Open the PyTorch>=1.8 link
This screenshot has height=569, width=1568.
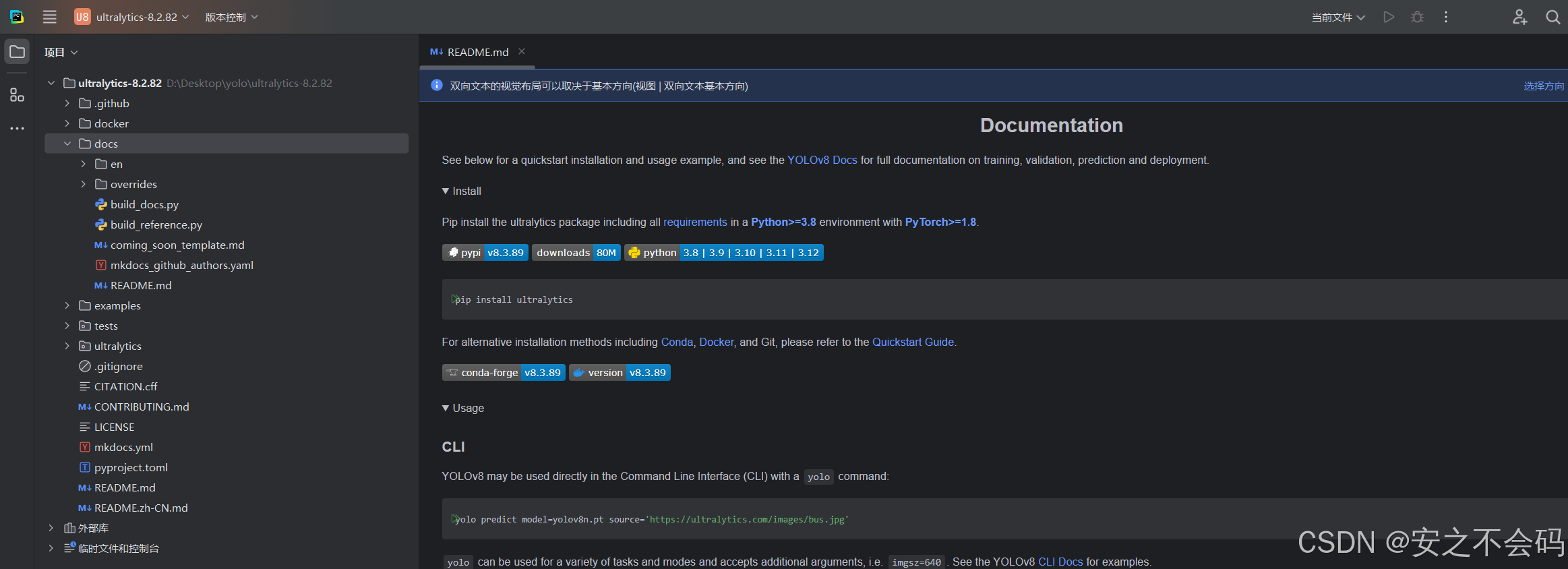[940, 222]
